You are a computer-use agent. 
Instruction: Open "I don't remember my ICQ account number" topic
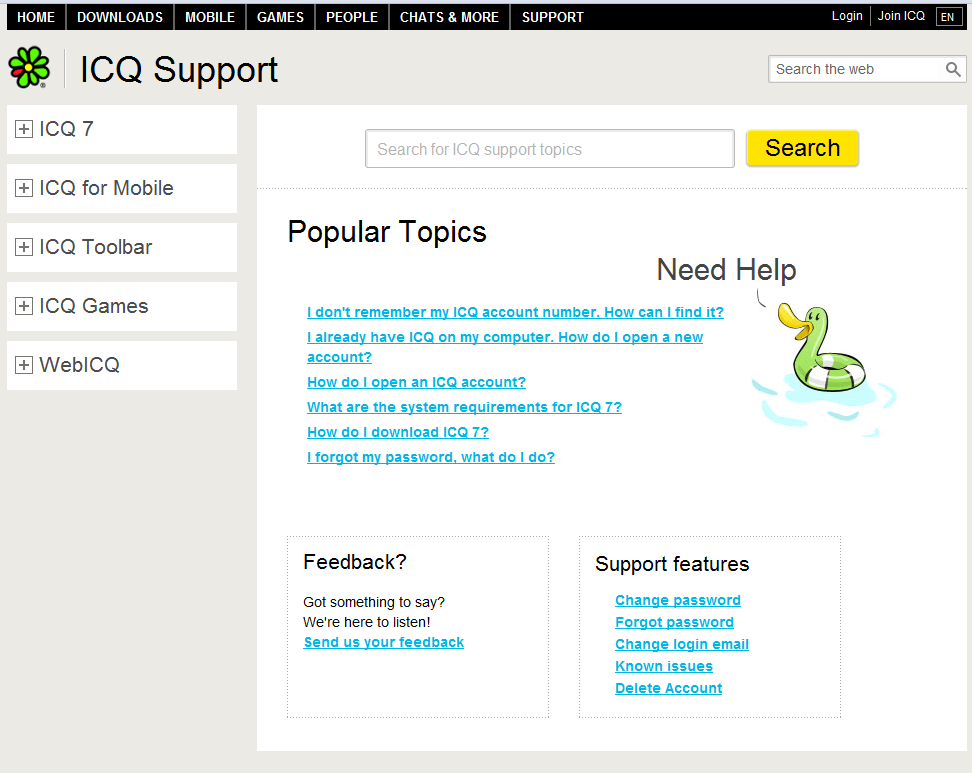point(515,312)
